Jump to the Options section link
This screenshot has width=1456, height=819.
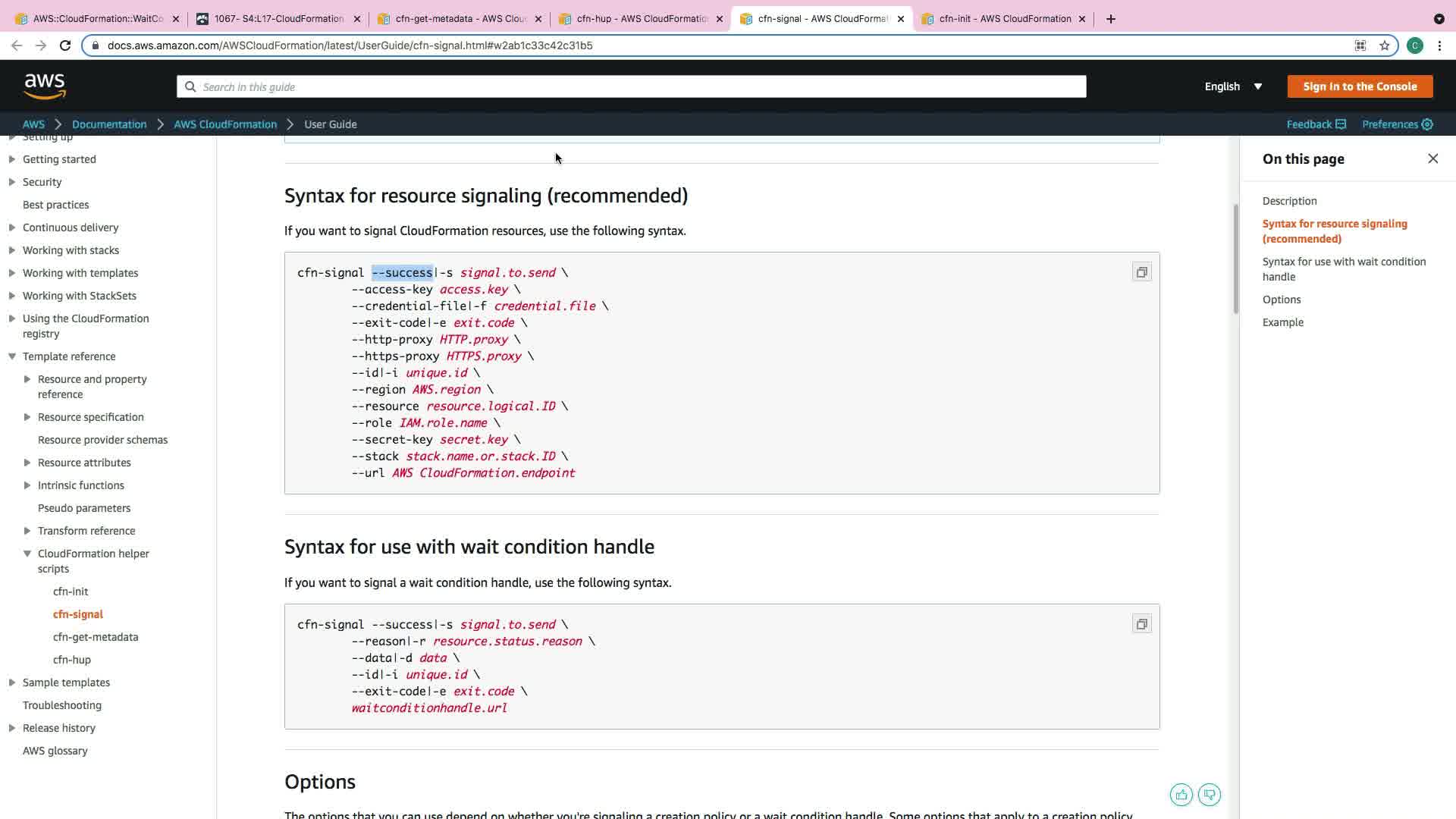[x=1281, y=300]
